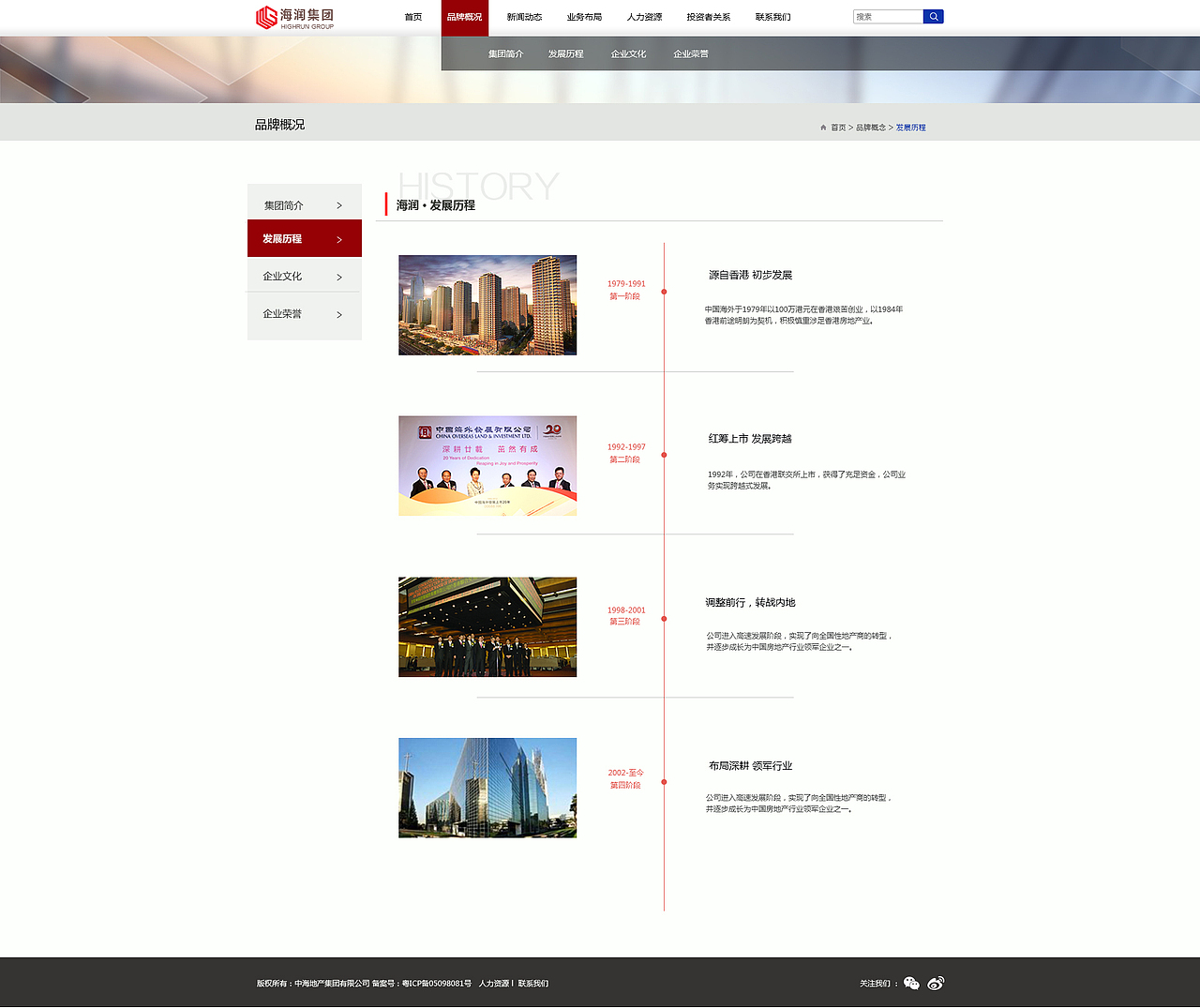Open Weibo via the footer icon
The height and width of the screenshot is (1008, 1200).
pos(935,983)
